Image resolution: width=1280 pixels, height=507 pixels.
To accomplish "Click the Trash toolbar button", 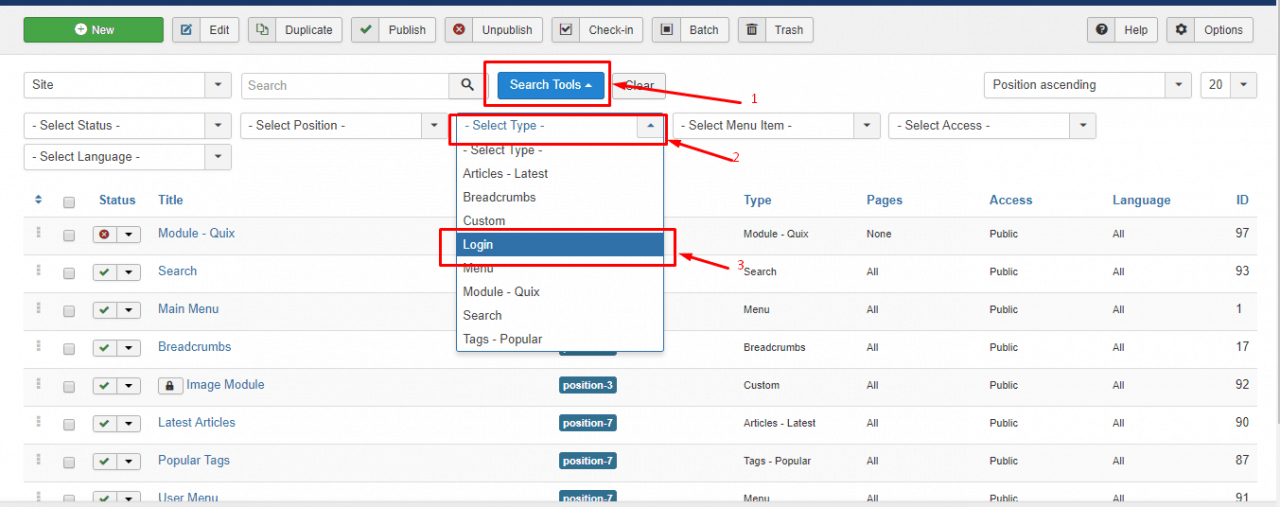I will (x=776, y=30).
